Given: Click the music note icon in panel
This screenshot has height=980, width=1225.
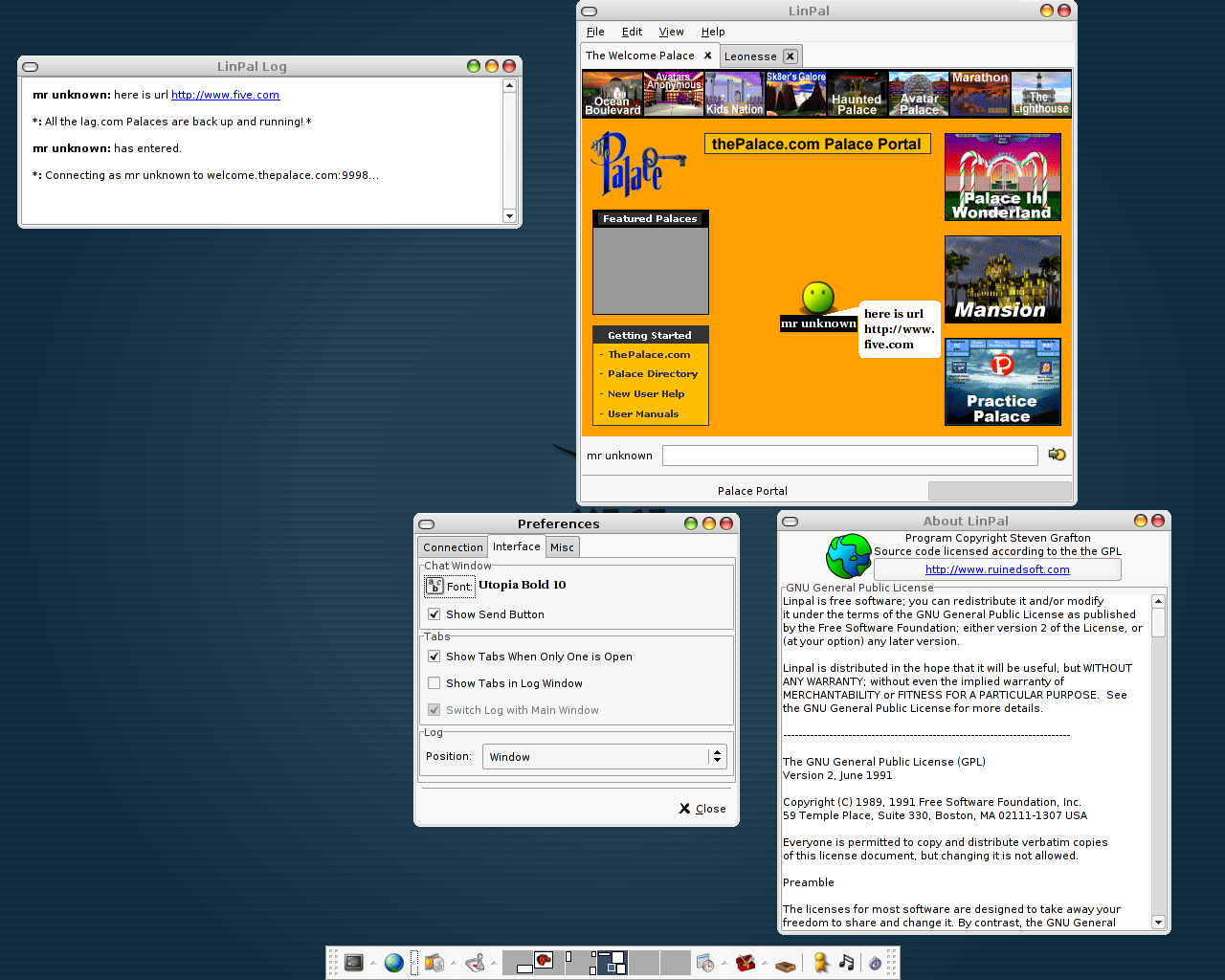Looking at the screenshot, I should pyautogui.click(x=846, y=963).
